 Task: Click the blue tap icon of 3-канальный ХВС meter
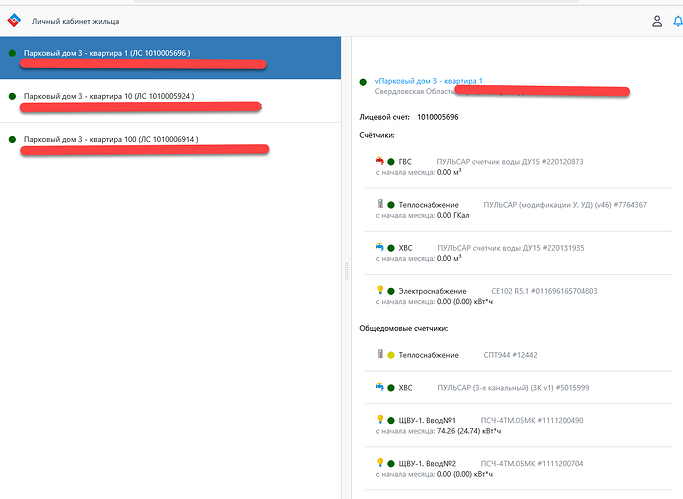(x=379, y=387)
